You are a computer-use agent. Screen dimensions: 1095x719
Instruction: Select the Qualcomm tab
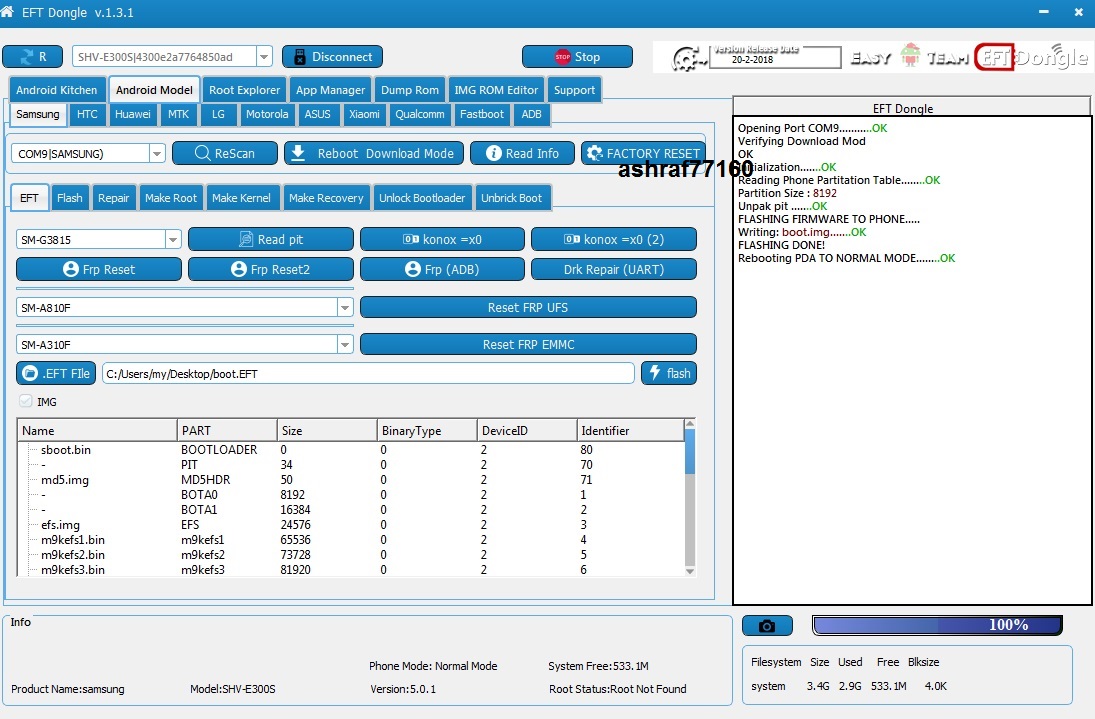point(420,114)
